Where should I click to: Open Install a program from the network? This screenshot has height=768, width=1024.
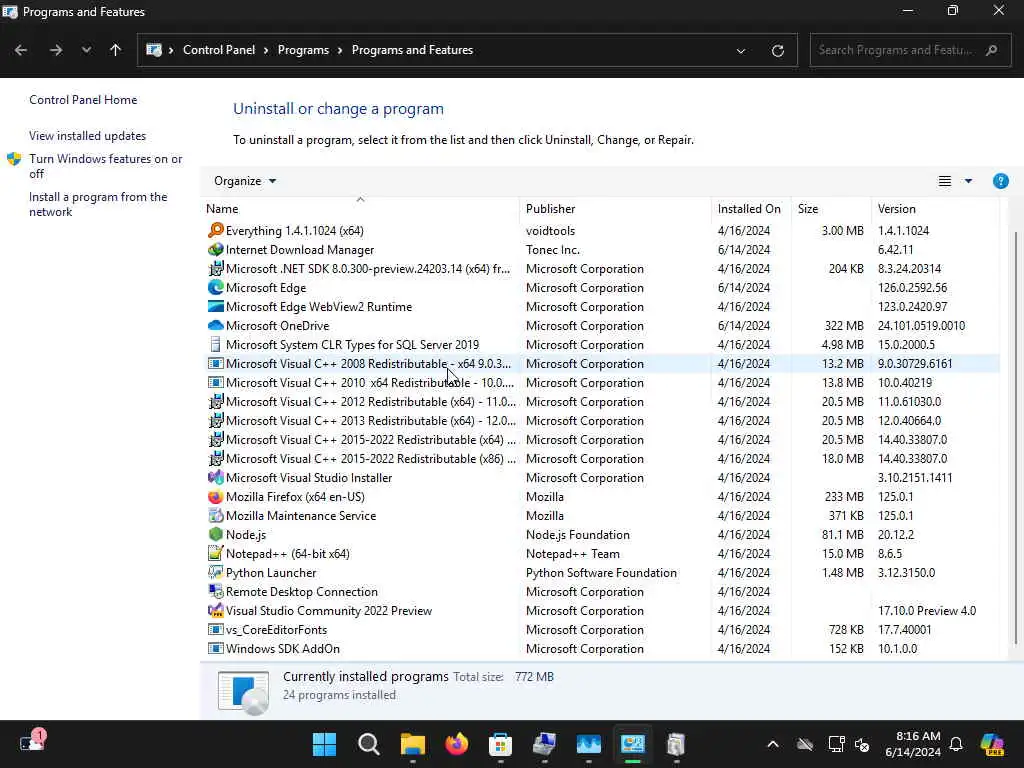click(x=98, y=204)
